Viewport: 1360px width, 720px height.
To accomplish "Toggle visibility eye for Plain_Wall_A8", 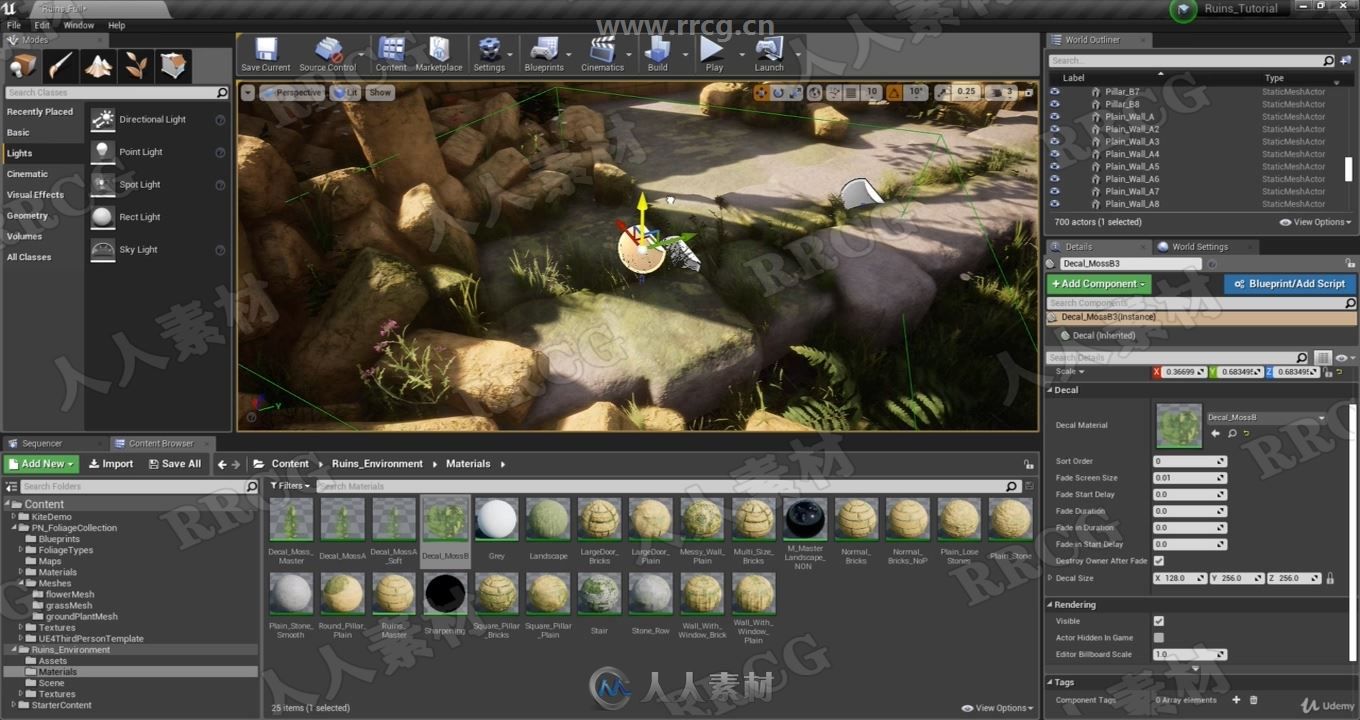I will 1054,204.
